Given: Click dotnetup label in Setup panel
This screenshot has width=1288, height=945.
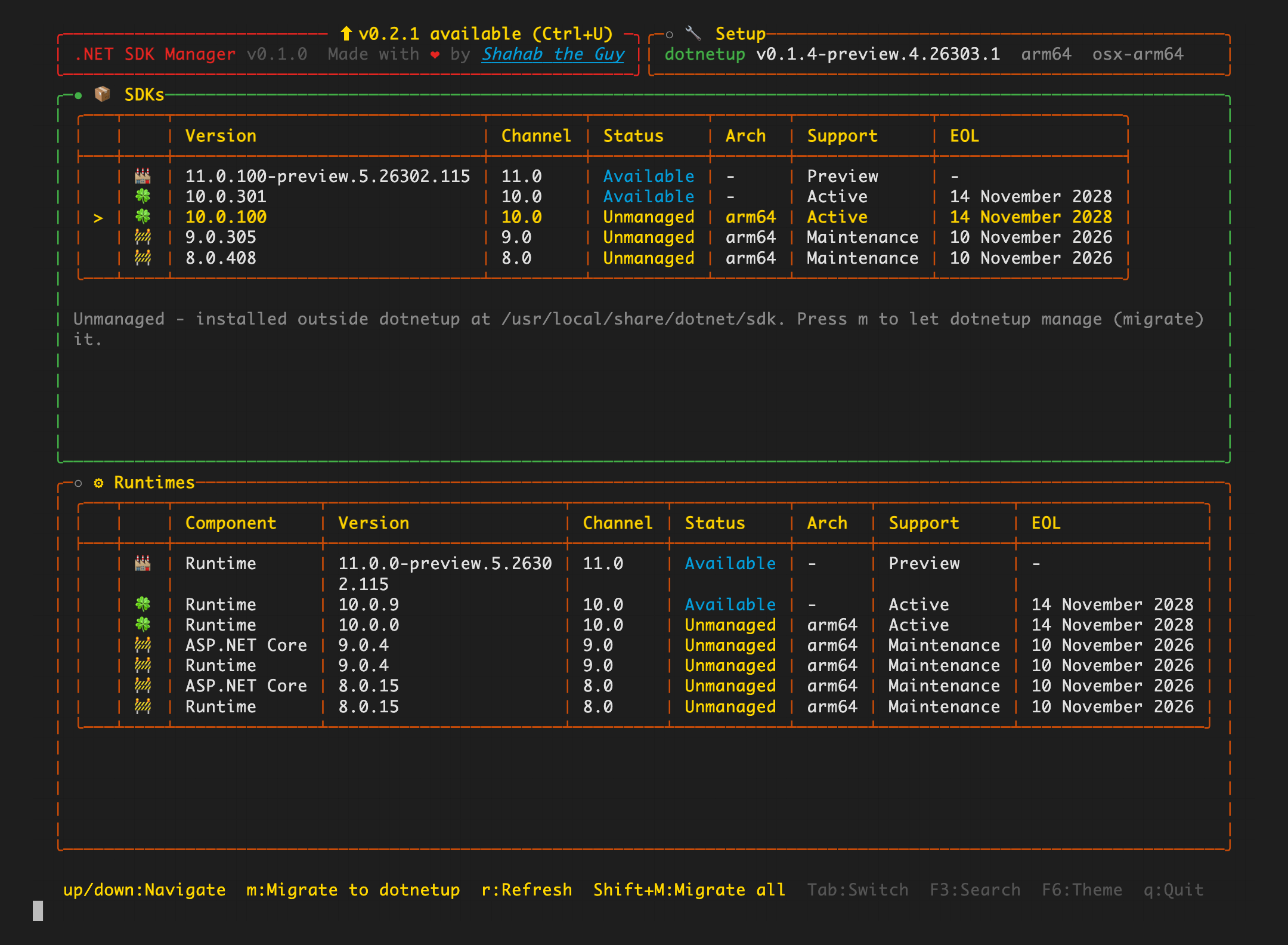Looking at the screenshot, I should [705, 54].
